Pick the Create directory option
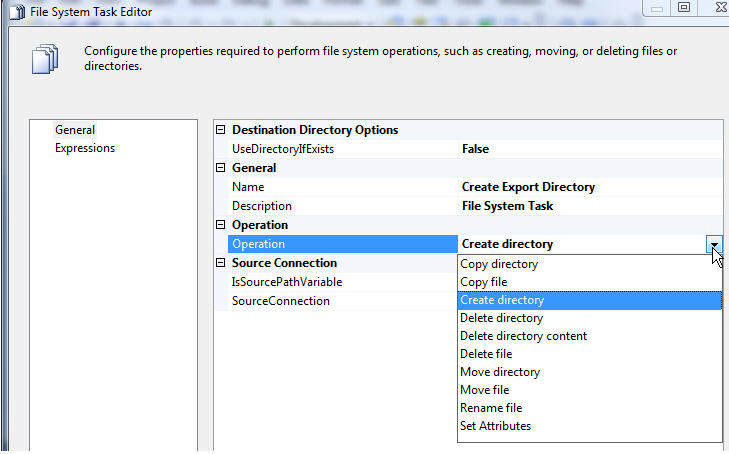The height and width of the screenshot is (454, 729). point(502,300)
